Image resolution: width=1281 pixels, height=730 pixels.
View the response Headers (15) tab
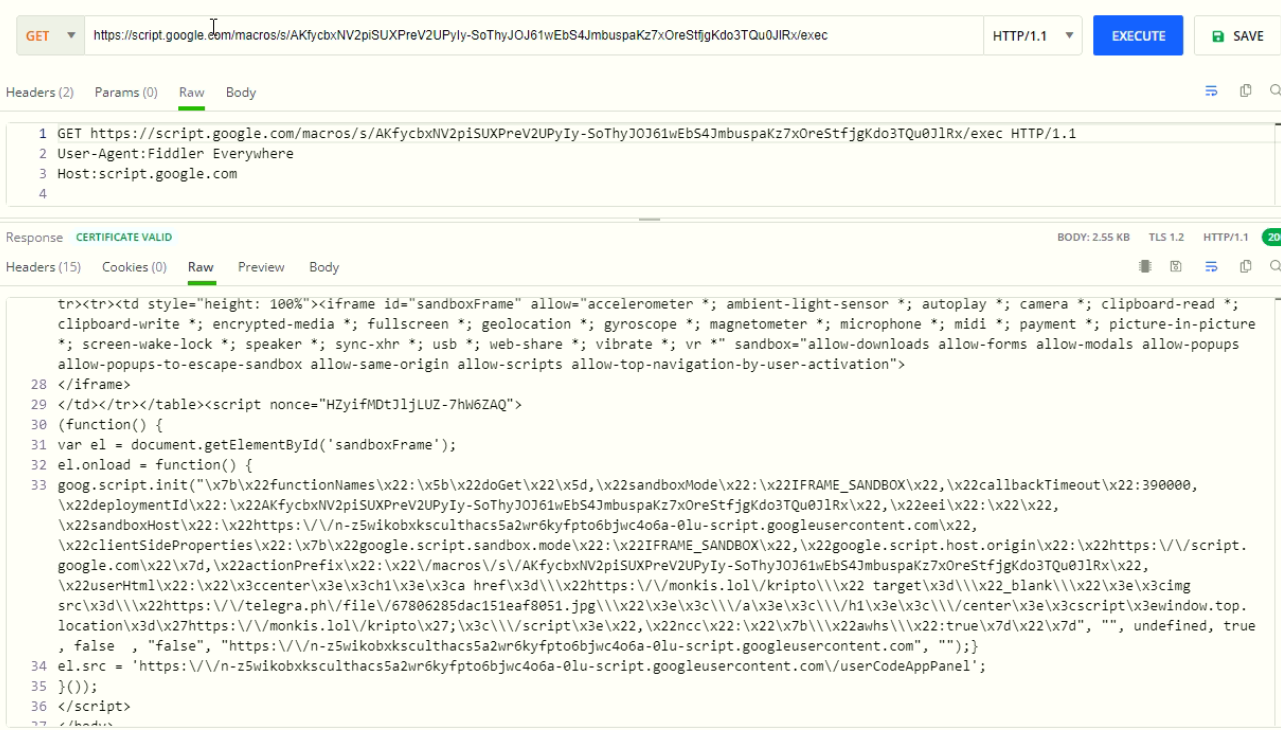[x=43, y=267]
